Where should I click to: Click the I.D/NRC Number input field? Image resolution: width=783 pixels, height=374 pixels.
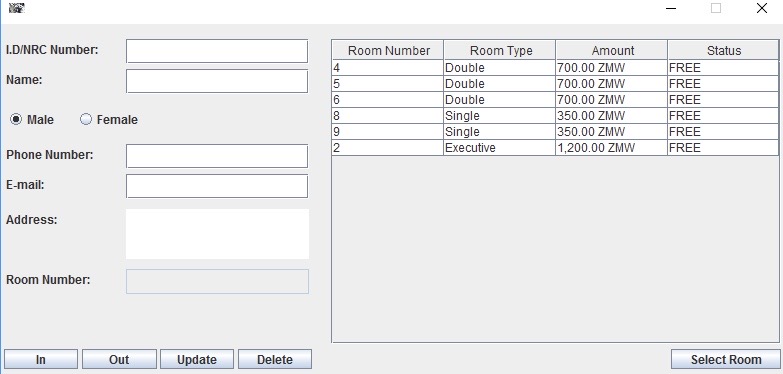[x=217, y=51]
